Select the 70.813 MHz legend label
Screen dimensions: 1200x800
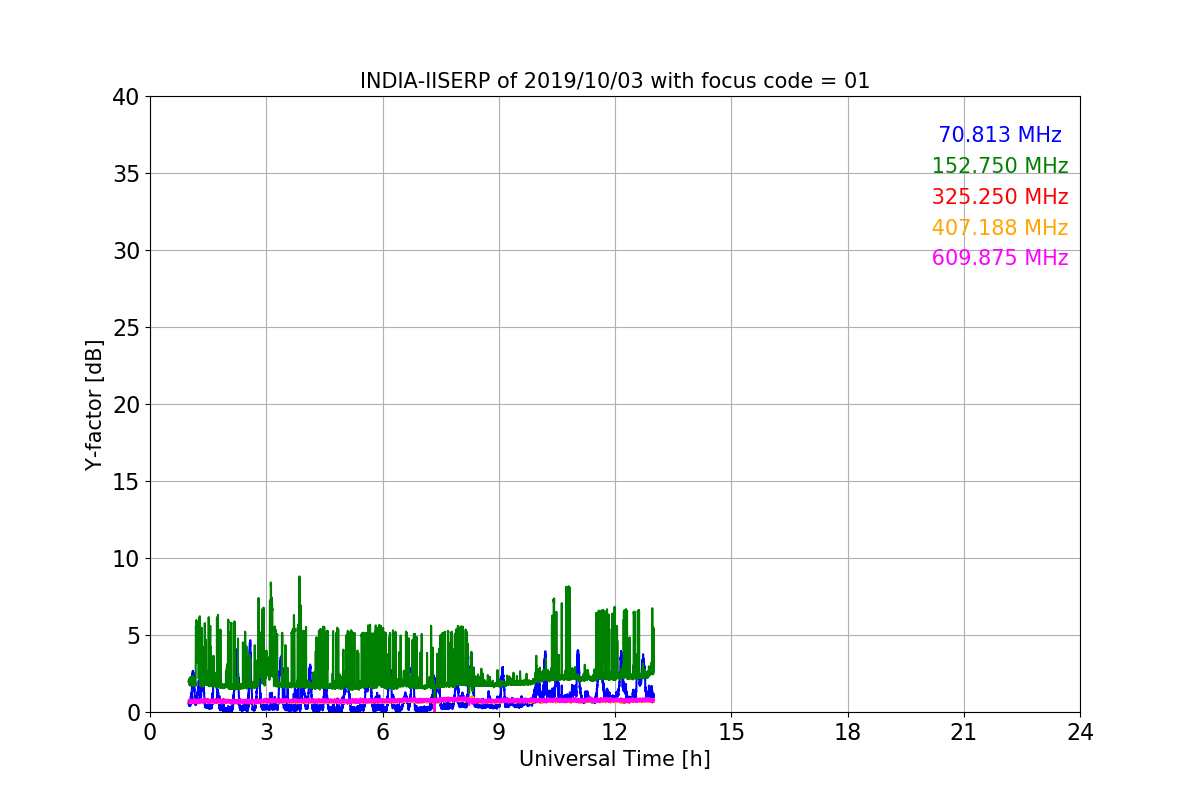point(1000,135)
